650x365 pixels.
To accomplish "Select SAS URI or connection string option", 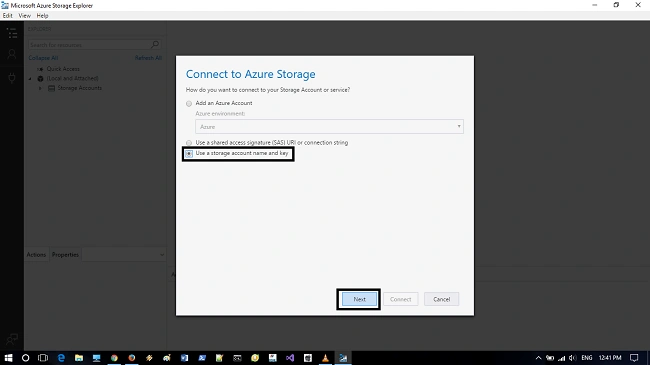I will pos(189,143).
